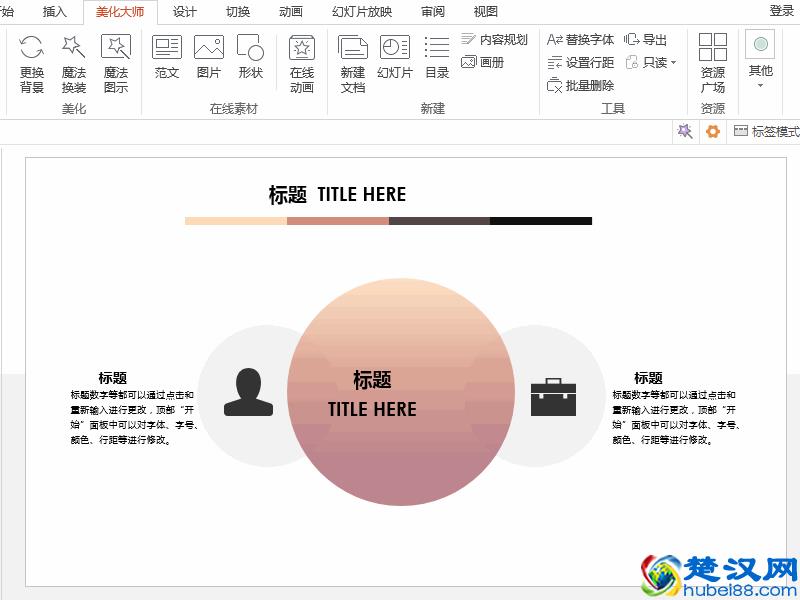Click the orange gear settings icon
Image resolution: width=800 pixels, height=600 pixels.
[712, 130]
